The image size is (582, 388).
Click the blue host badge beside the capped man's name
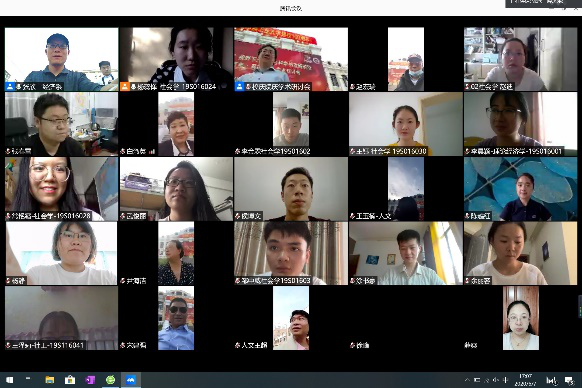pos(10,87)
